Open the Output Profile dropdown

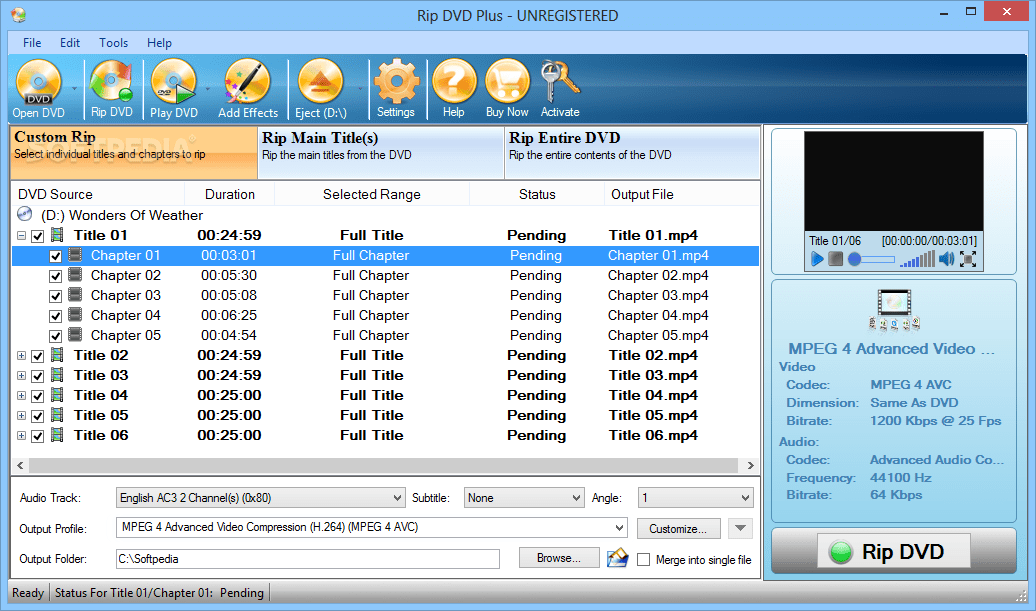click(x=372, y=527)
